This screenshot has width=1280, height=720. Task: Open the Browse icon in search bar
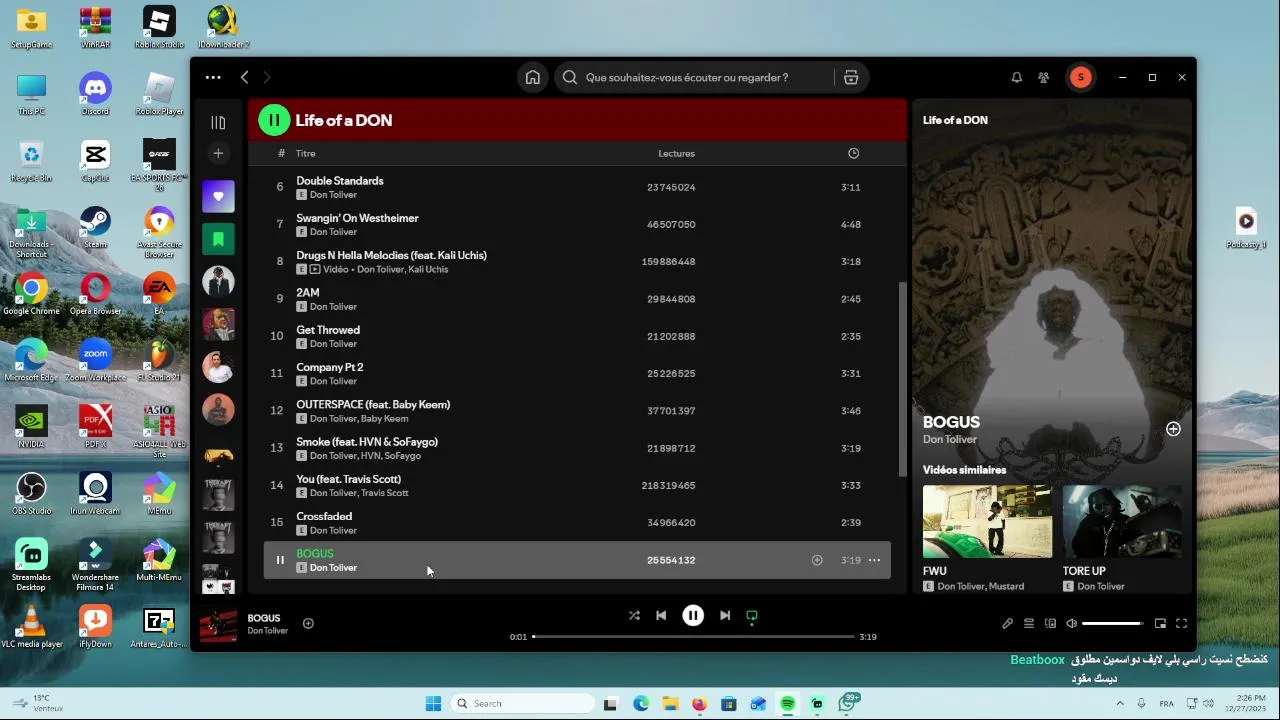tap(851, 77)
